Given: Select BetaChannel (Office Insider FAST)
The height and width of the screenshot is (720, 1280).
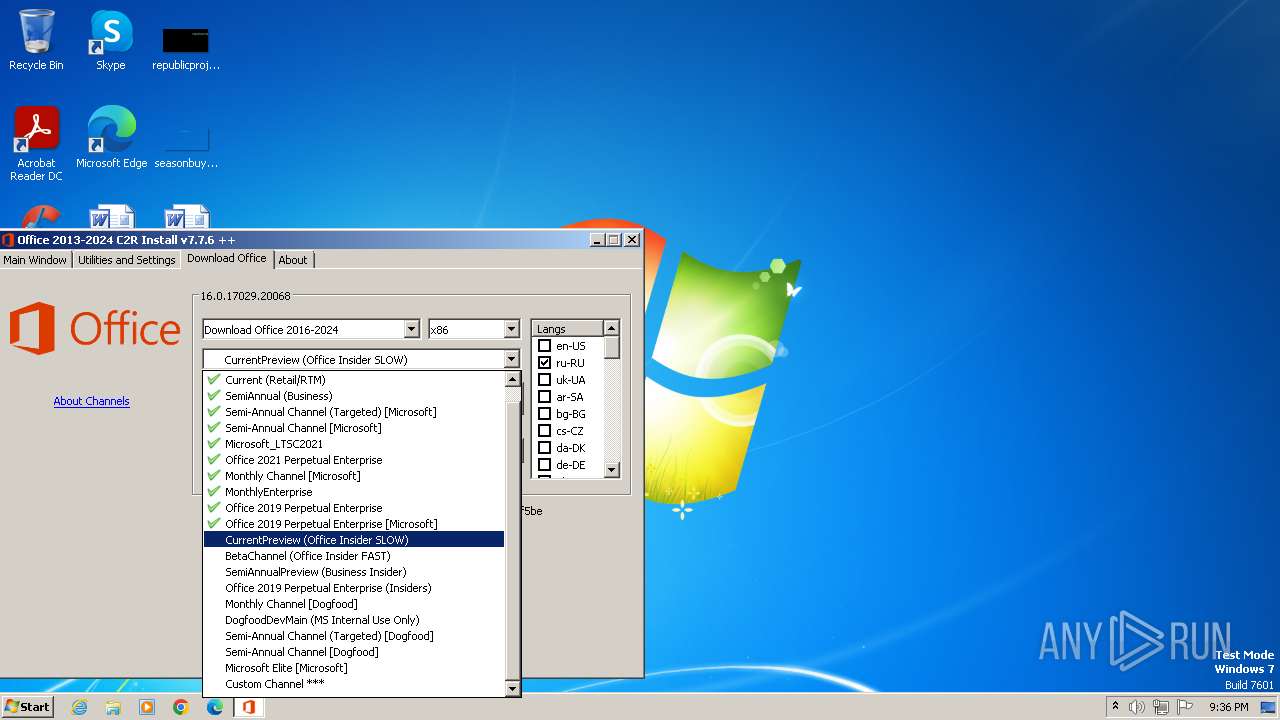Looking at the screenshot, I should click(x=354, y=556).
